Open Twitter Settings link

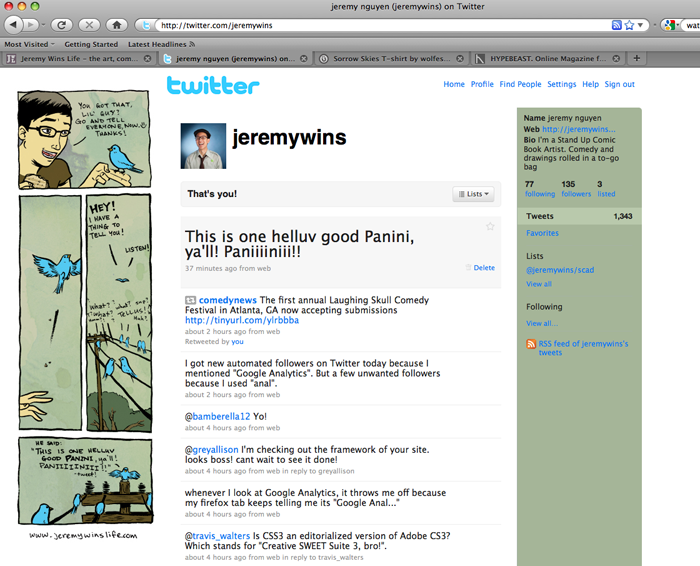pyautogui.click(x=562, y=84)
